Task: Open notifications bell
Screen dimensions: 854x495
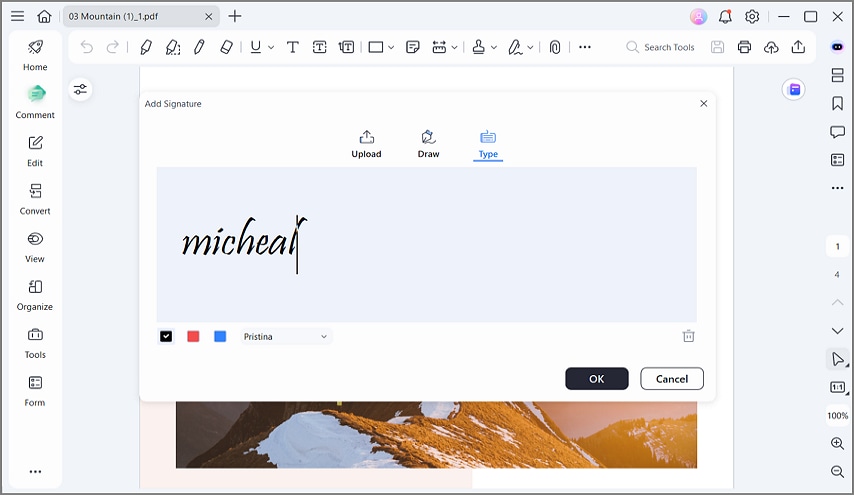Action: (725, 16)
